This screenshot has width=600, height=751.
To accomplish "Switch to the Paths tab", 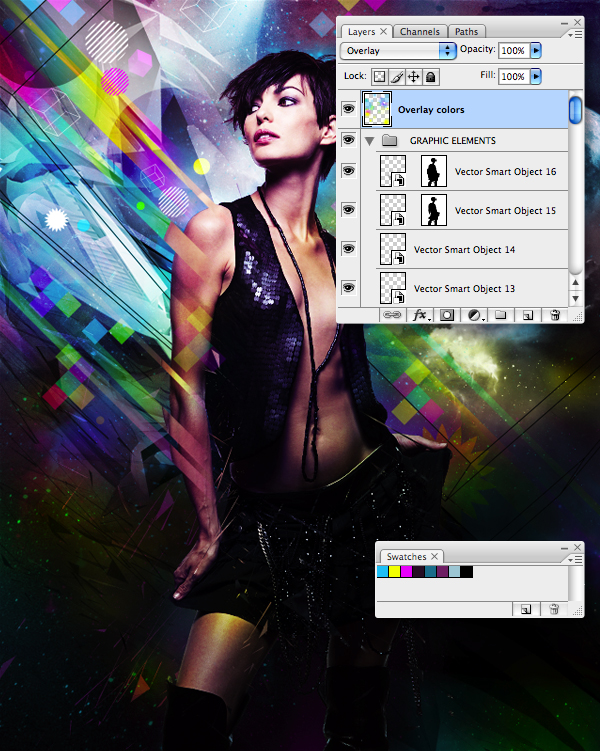I will (x=466, y=32).
